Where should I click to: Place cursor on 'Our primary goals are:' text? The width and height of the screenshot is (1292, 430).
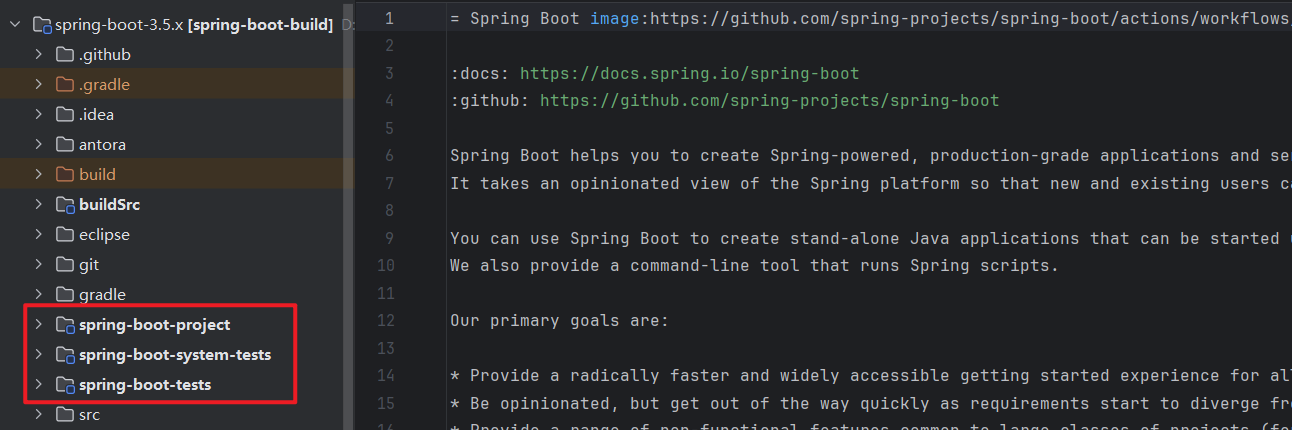pyautogui.click(x=559, y=320)
